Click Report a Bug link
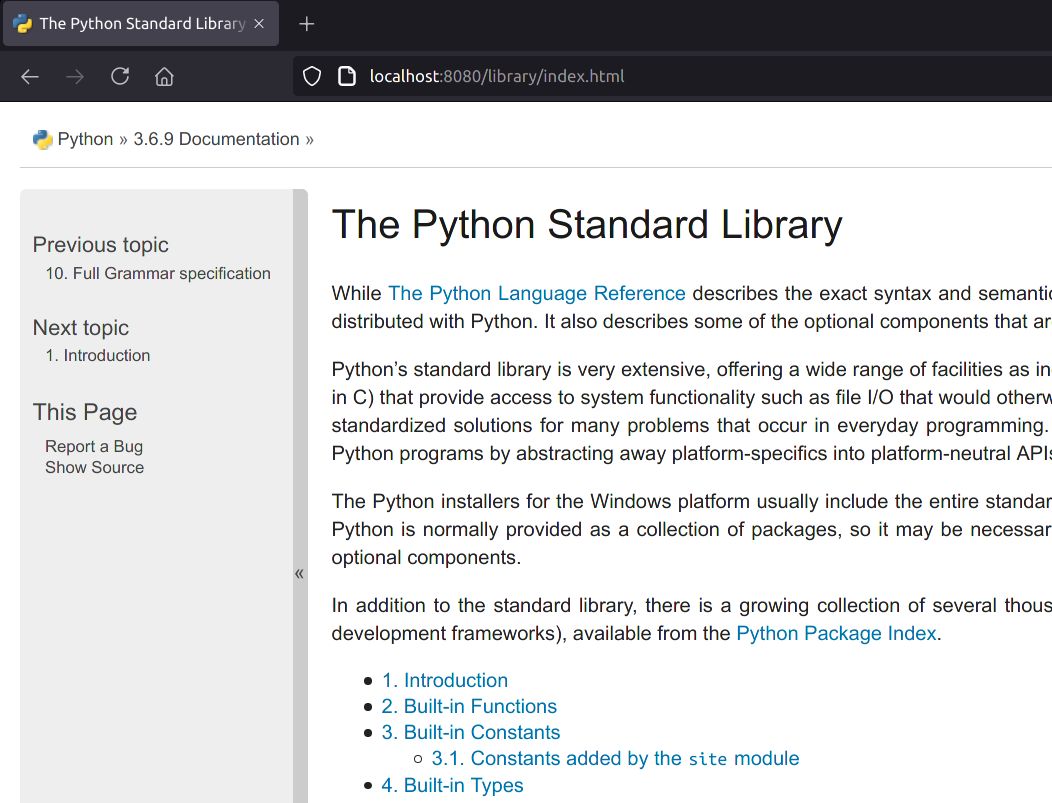Viewport: 1052px width, 803px height. [94, 447]
